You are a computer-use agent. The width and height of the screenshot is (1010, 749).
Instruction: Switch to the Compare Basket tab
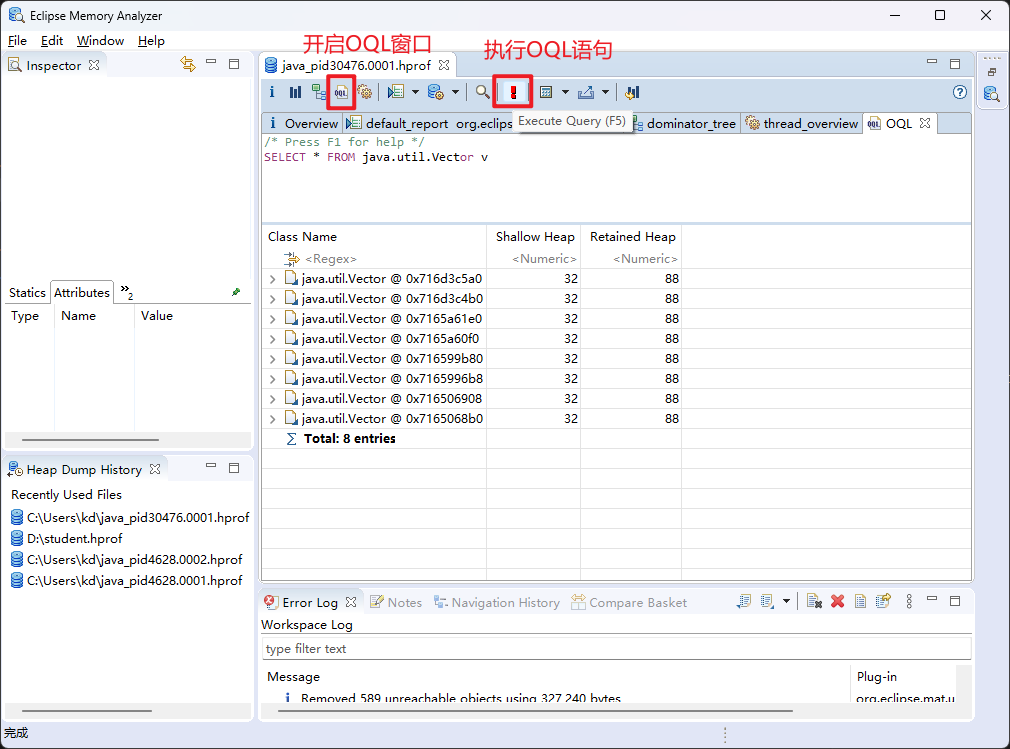[x=629, y=602]
